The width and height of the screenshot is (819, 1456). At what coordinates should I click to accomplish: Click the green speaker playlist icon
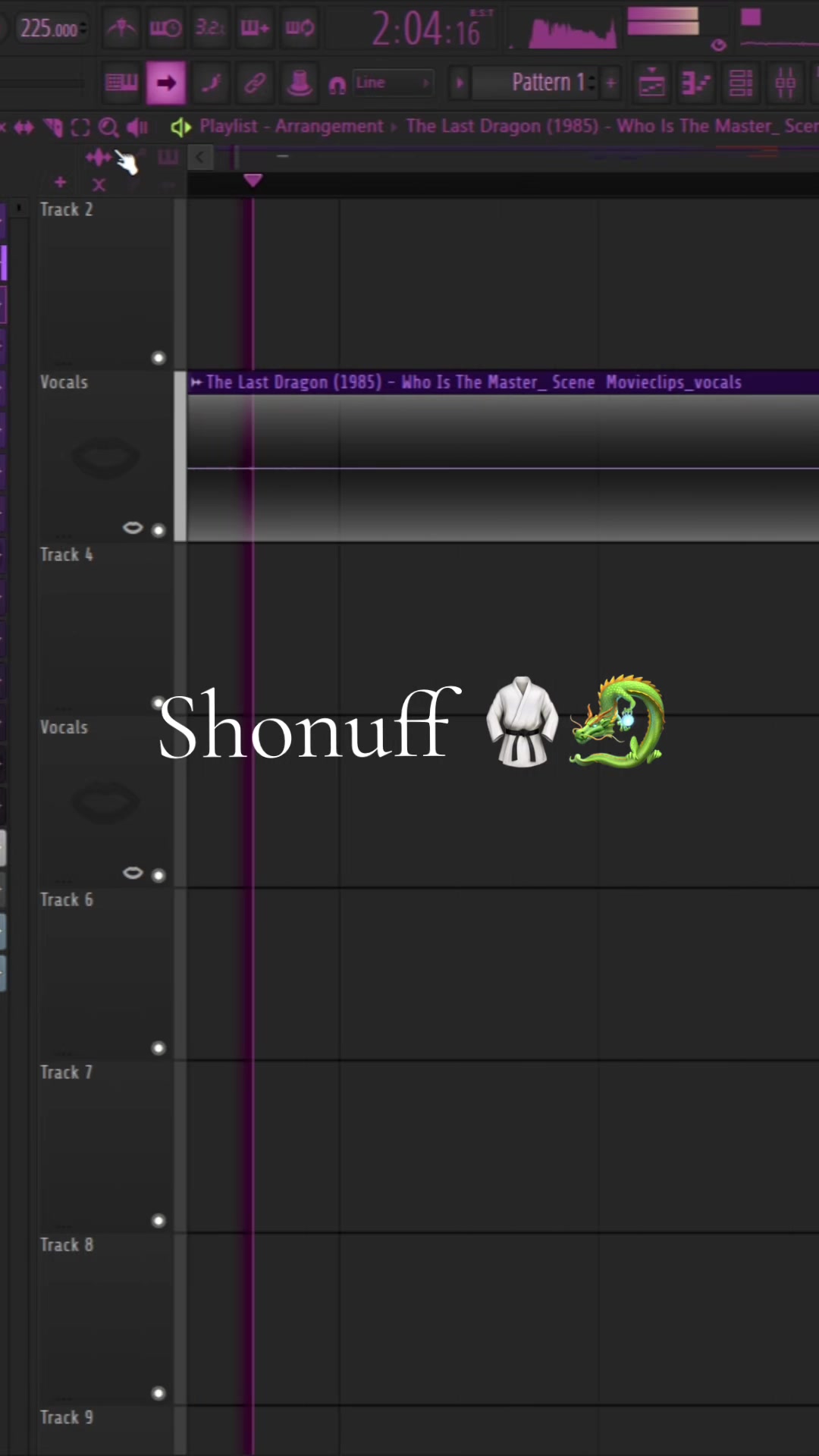click(x=180, y=127)
